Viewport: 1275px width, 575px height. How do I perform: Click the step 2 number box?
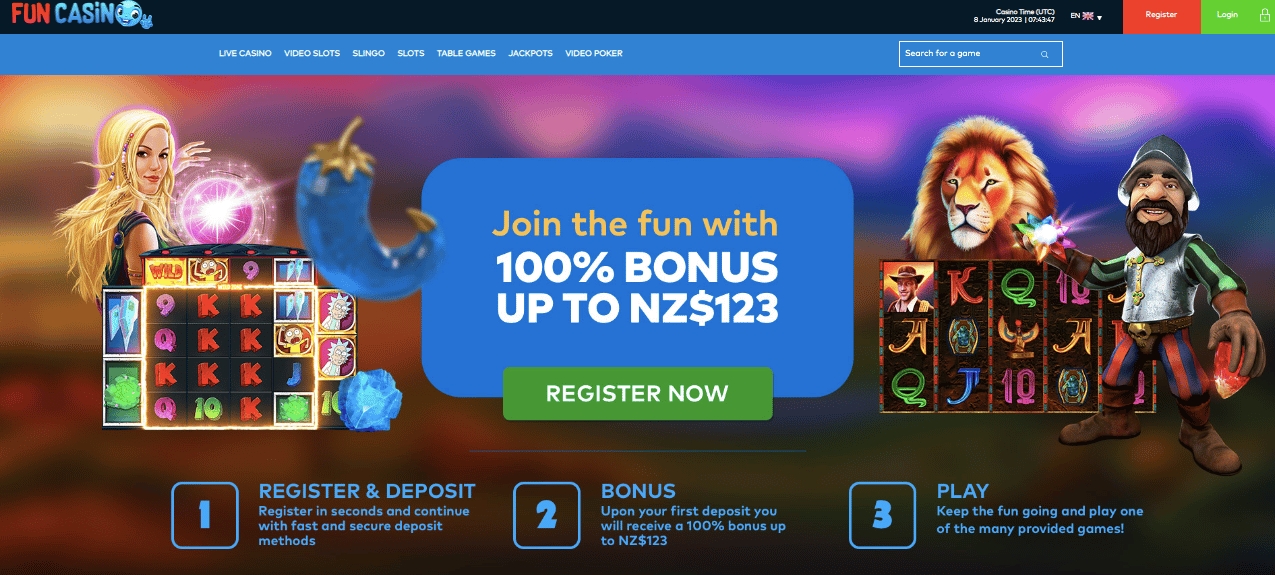(547, 515)
